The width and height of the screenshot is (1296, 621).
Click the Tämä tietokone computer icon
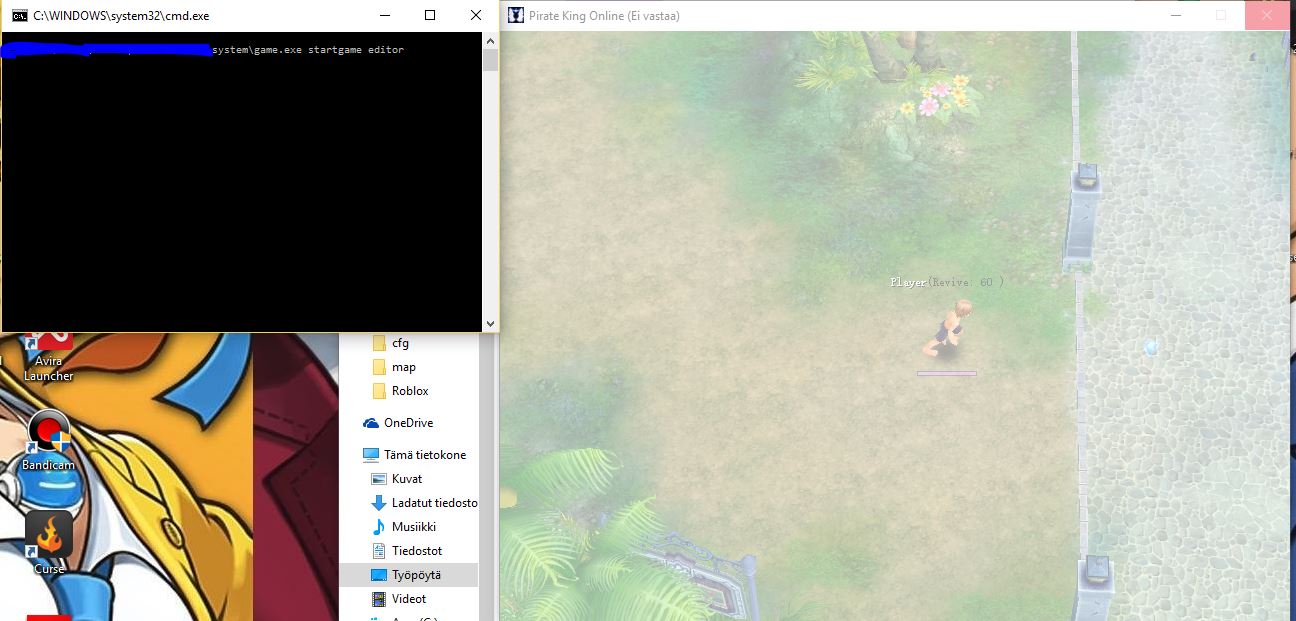coord(371,455)
